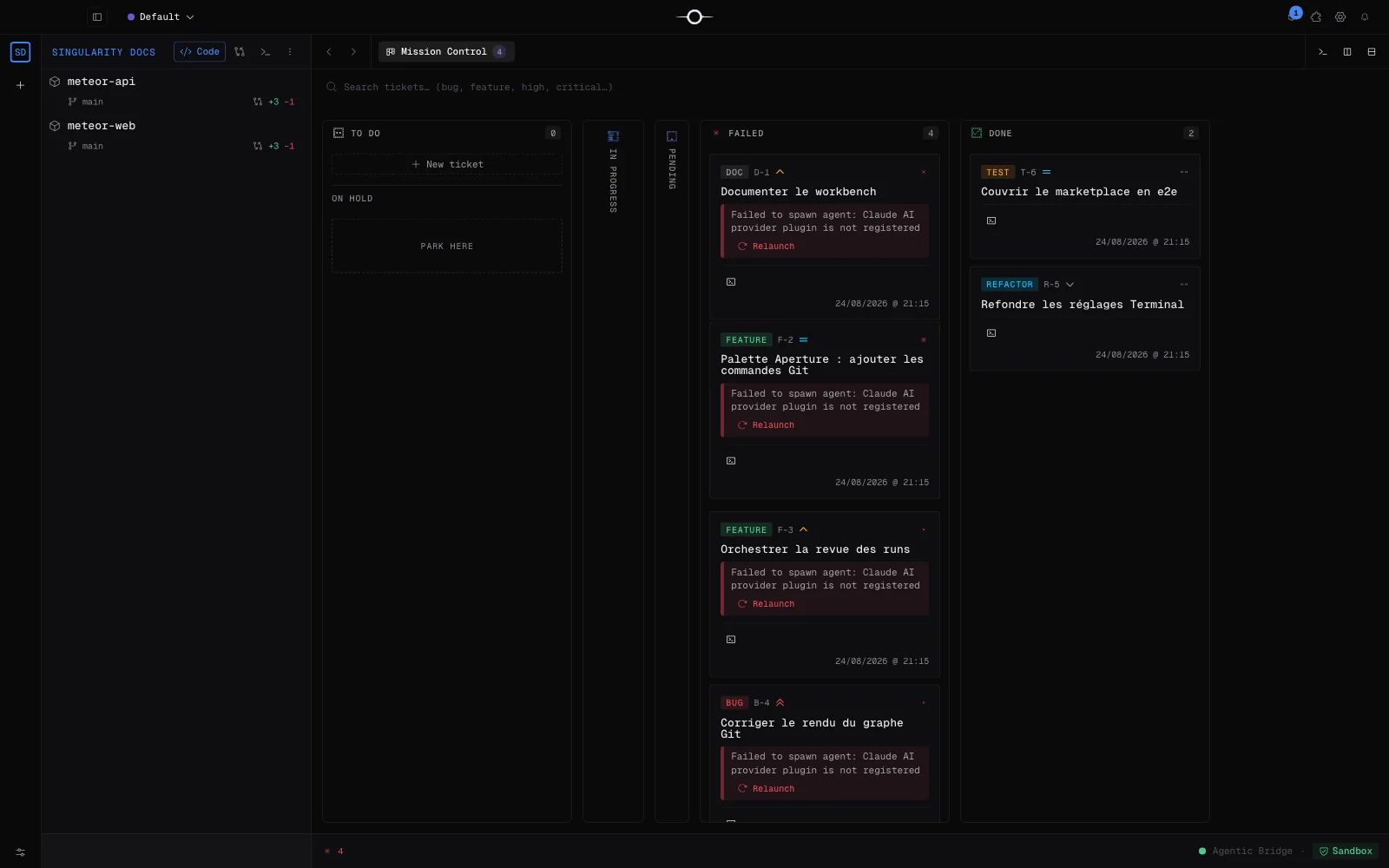Go back with left chevron
The image size is (1389, 868).
[329, 52]
